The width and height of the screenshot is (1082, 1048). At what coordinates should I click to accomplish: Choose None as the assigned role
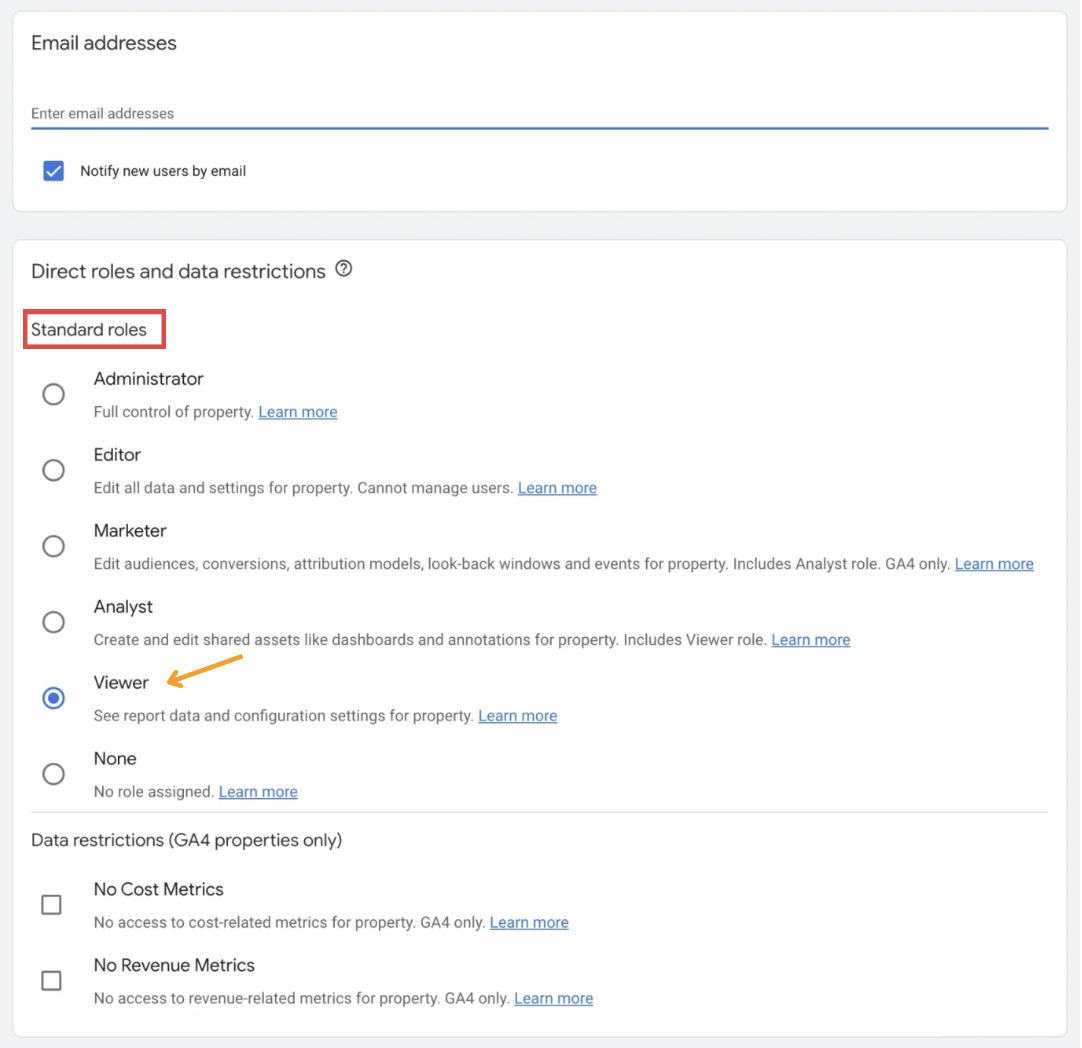pyautogui.click(x=53, y=774)
